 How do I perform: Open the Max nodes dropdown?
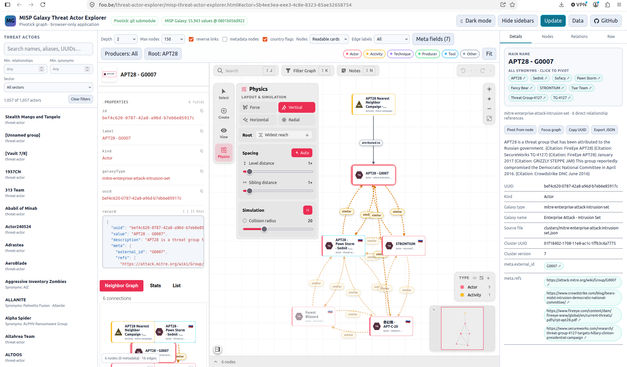pos(173,39)
